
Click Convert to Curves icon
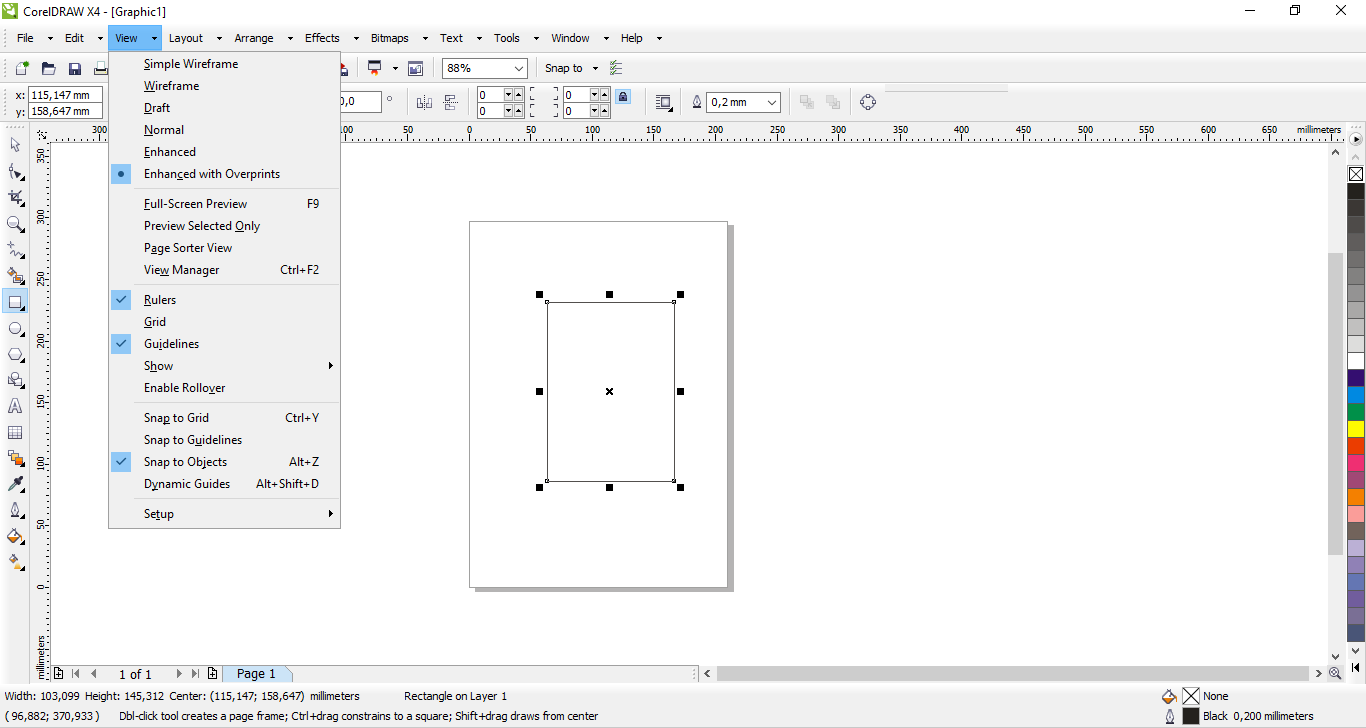(x=867, y=102)
